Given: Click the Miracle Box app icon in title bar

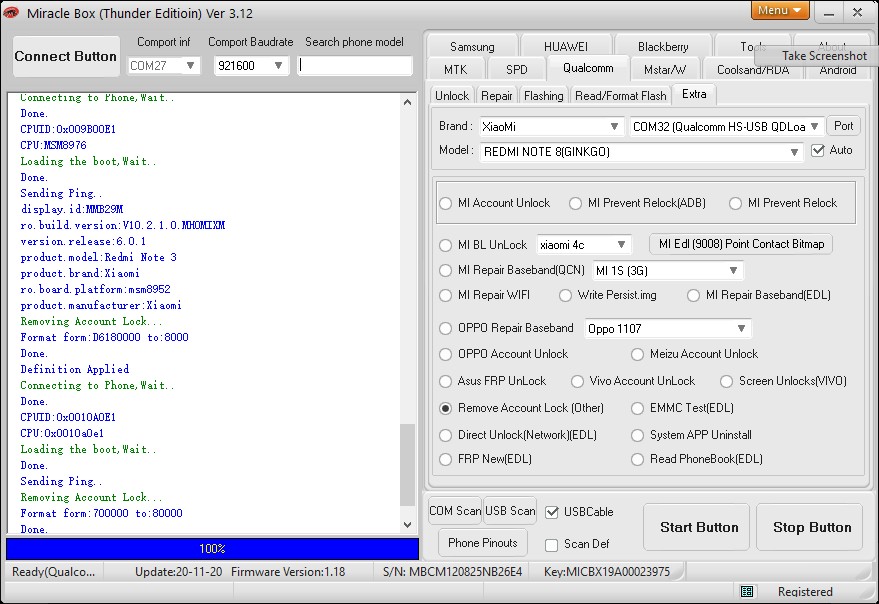Looking at the screenshot, I should click(x=11, y=12).
